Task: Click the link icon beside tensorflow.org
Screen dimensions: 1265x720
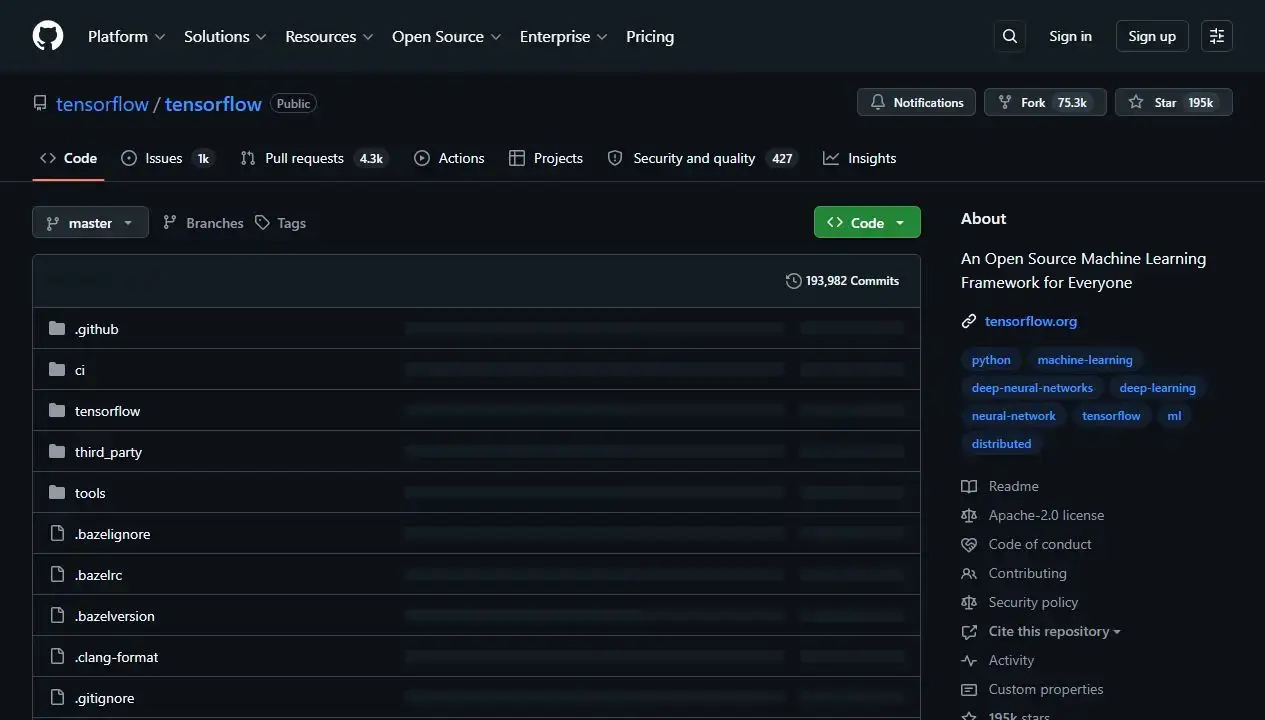Action: tap(969, 321)
